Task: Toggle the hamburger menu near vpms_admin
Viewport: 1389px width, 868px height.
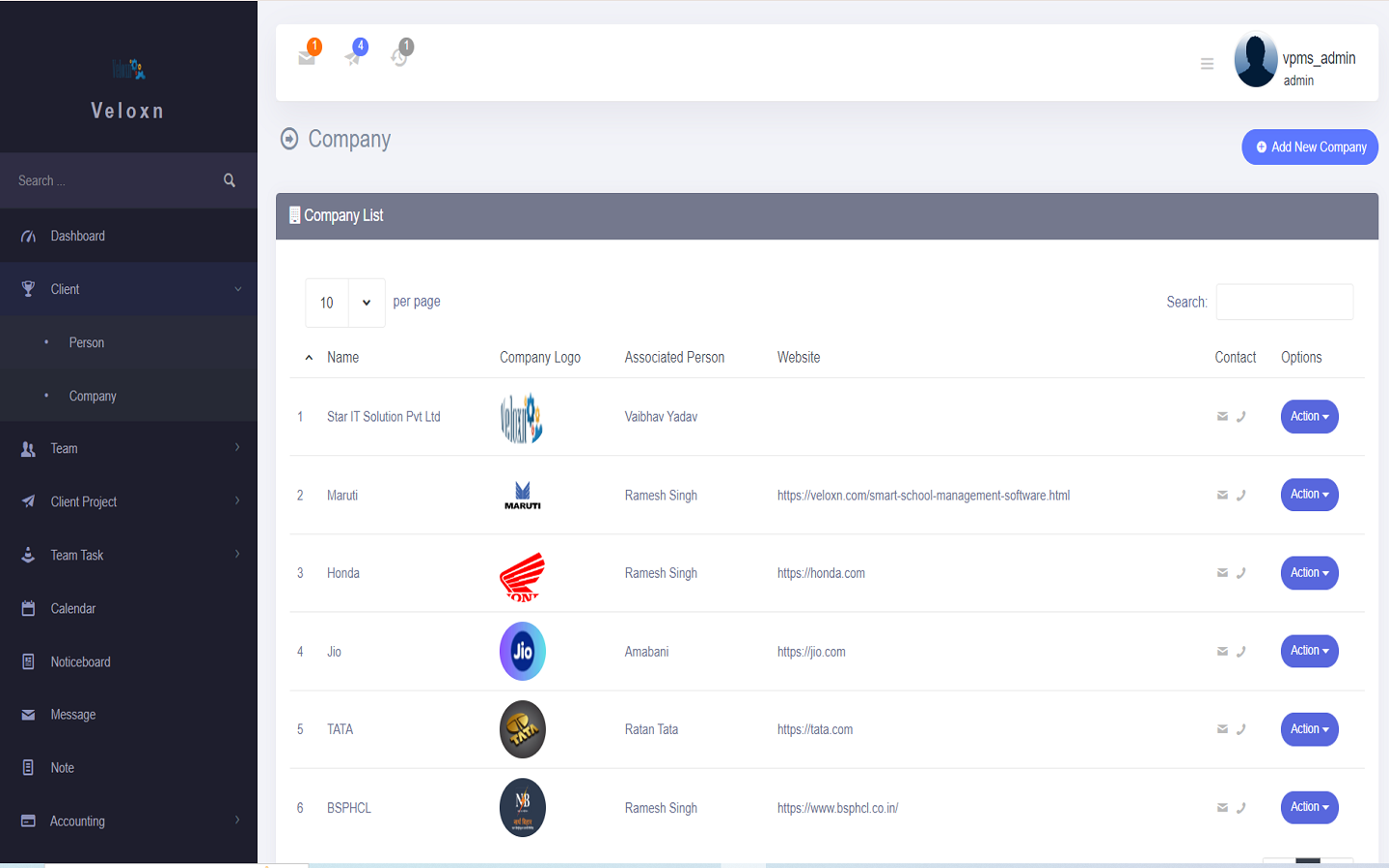Action: [1207, 63]
